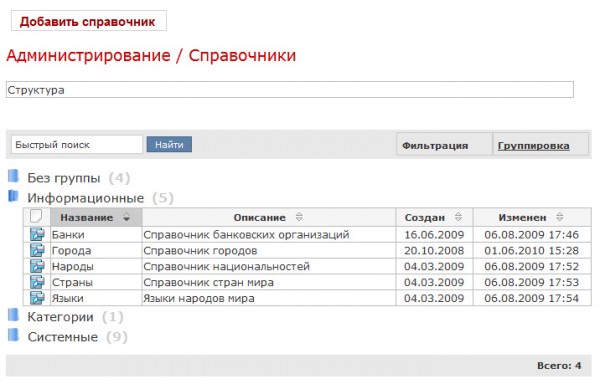Viewport: 600px width, 384px height.
Task: Sort table by Изменен column arrows
Action: click(559, 217)
